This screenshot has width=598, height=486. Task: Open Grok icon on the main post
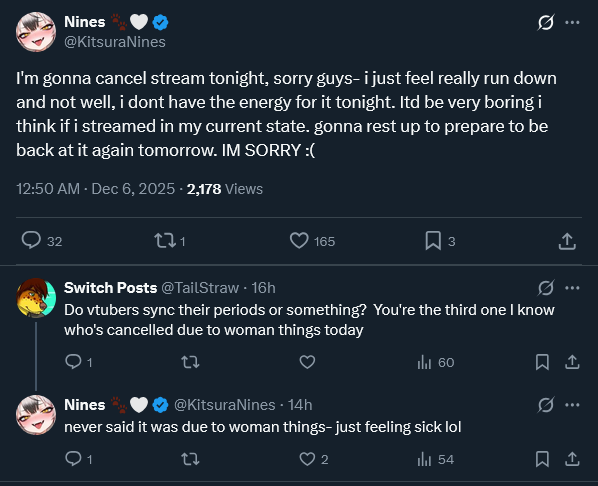[x=546, y=23]
